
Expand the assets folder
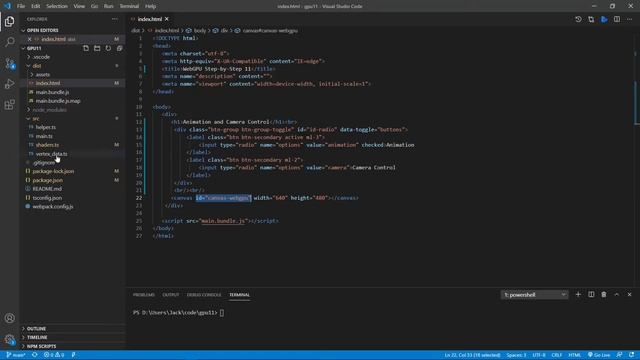42,75
